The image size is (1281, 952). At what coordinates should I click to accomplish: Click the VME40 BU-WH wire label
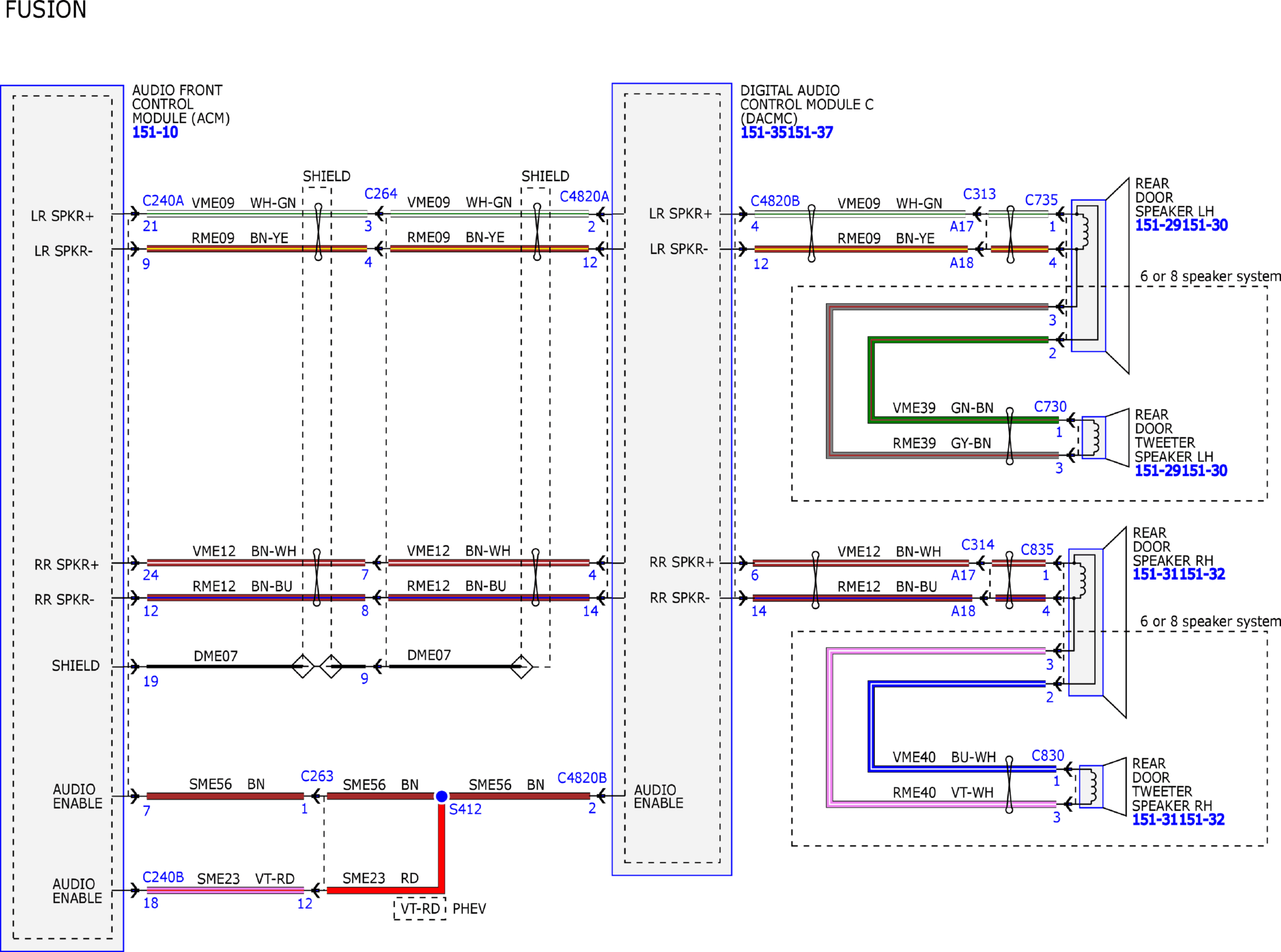(x=944, y=757)
